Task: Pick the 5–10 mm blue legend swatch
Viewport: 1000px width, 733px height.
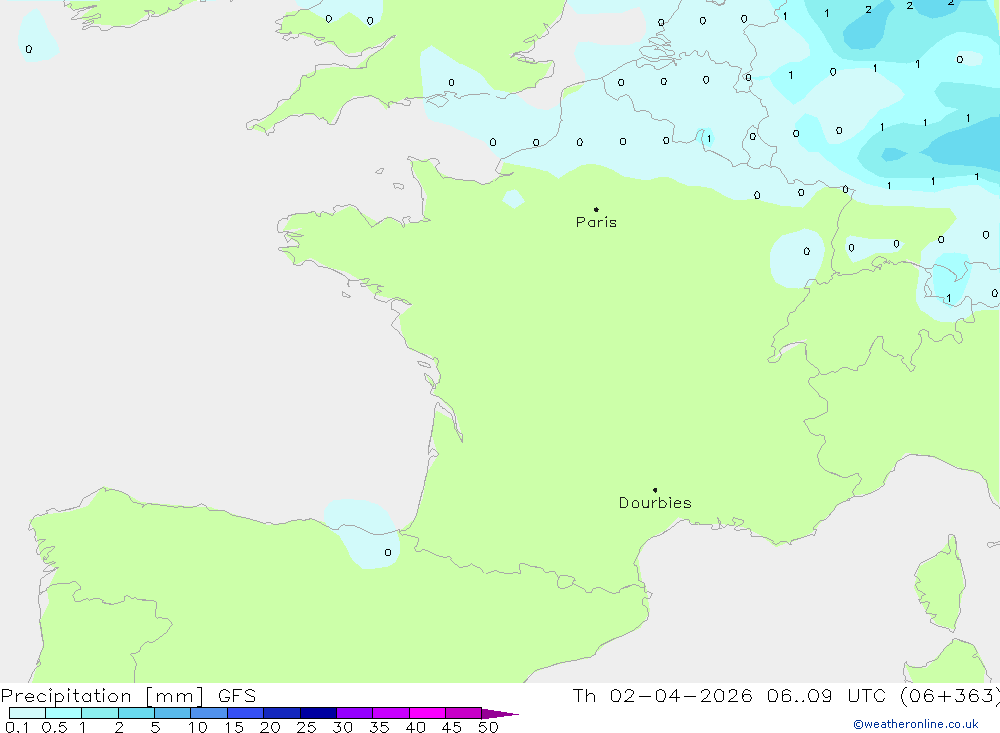Action: click(x=173, y=713)
